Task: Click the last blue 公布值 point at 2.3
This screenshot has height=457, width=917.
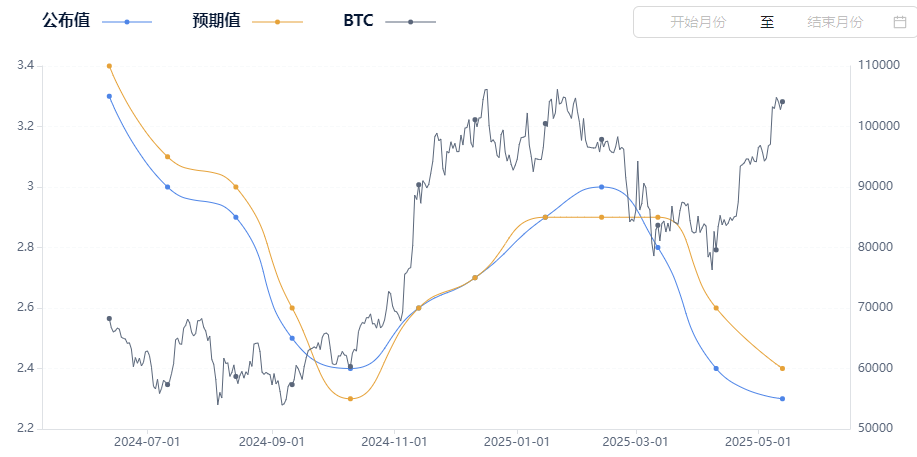Action: [782, 399]
